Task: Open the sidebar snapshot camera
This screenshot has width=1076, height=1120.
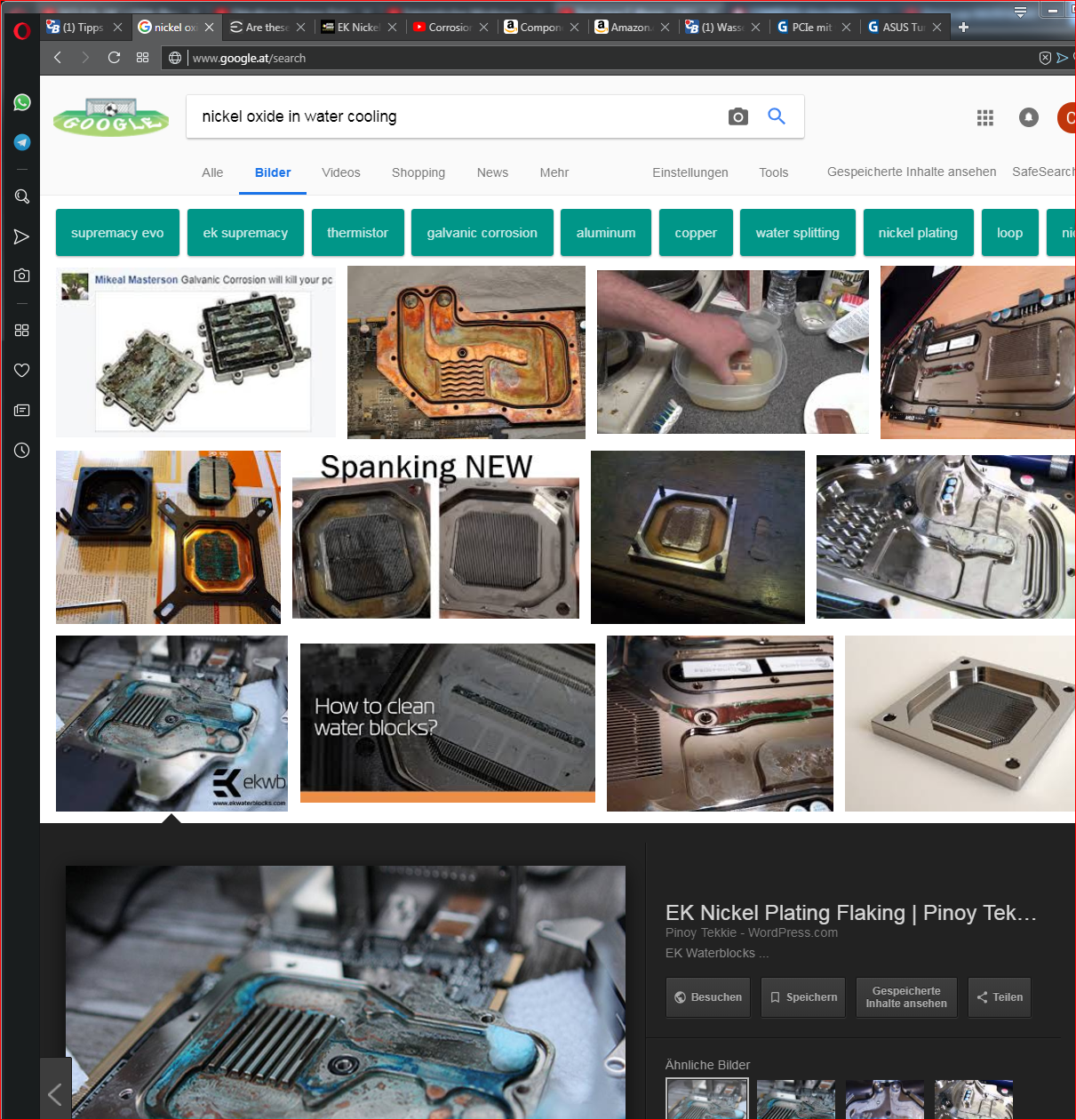Action: click(22, 276)
